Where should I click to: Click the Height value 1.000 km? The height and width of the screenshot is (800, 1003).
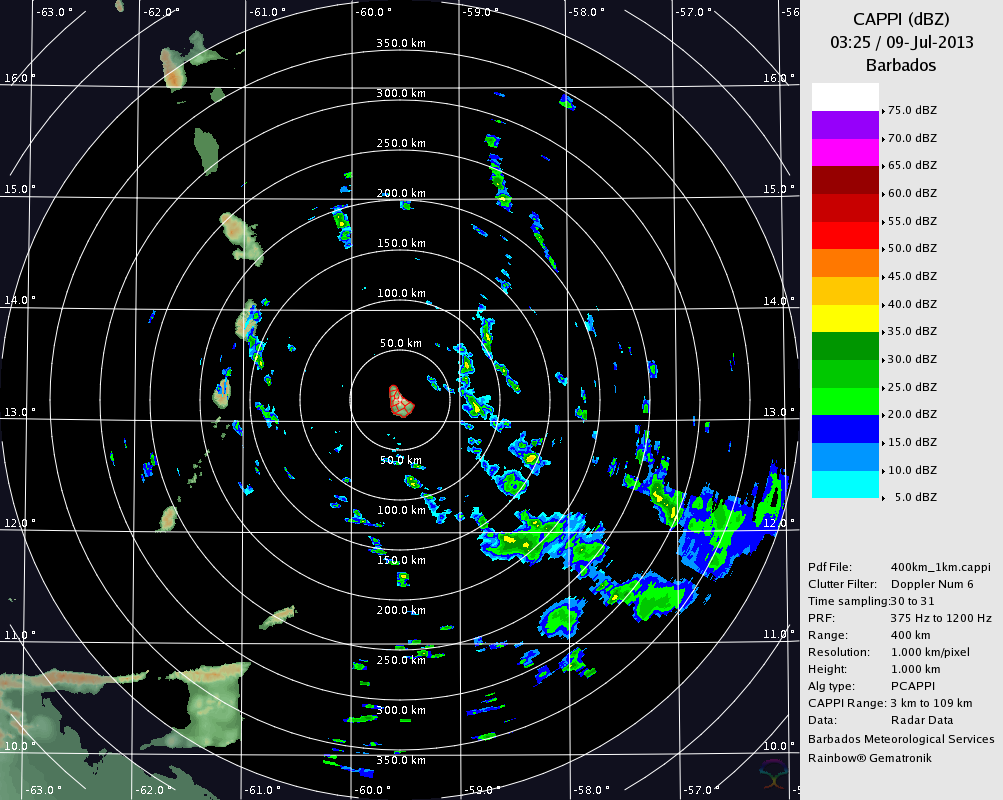click(x=916, y=669)
